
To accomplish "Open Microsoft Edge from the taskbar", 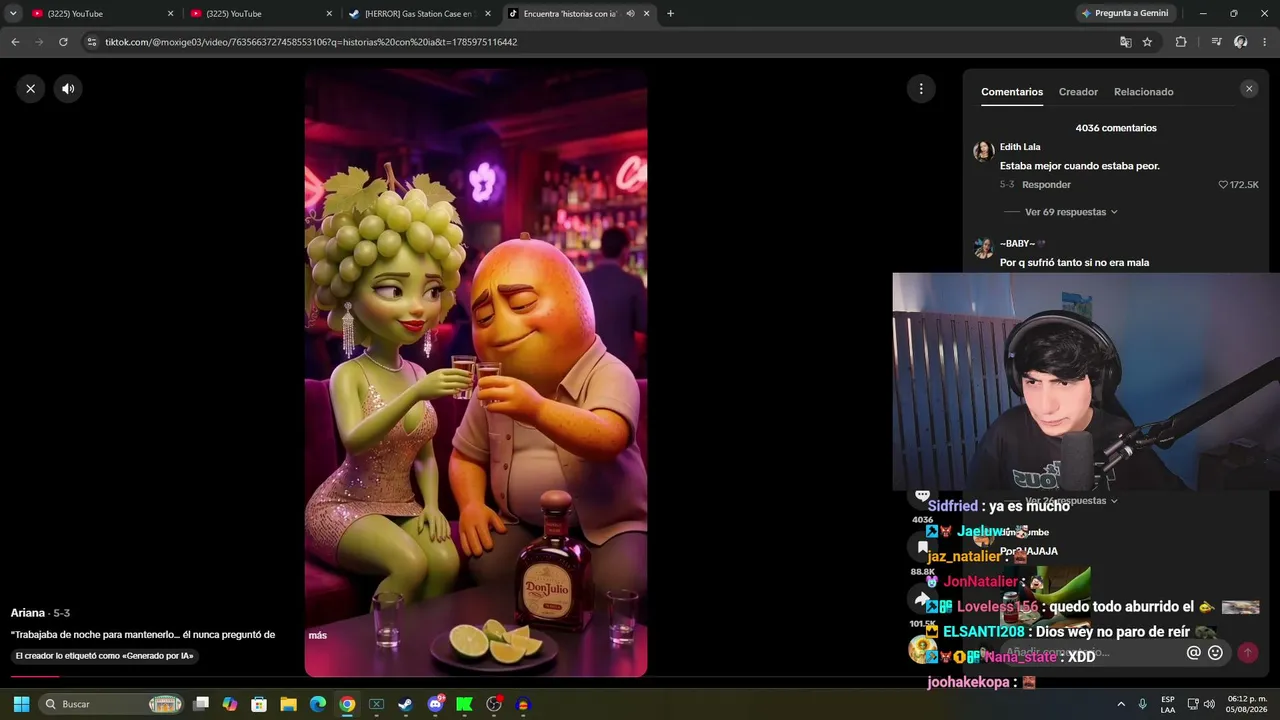I will tap(317, 704).
